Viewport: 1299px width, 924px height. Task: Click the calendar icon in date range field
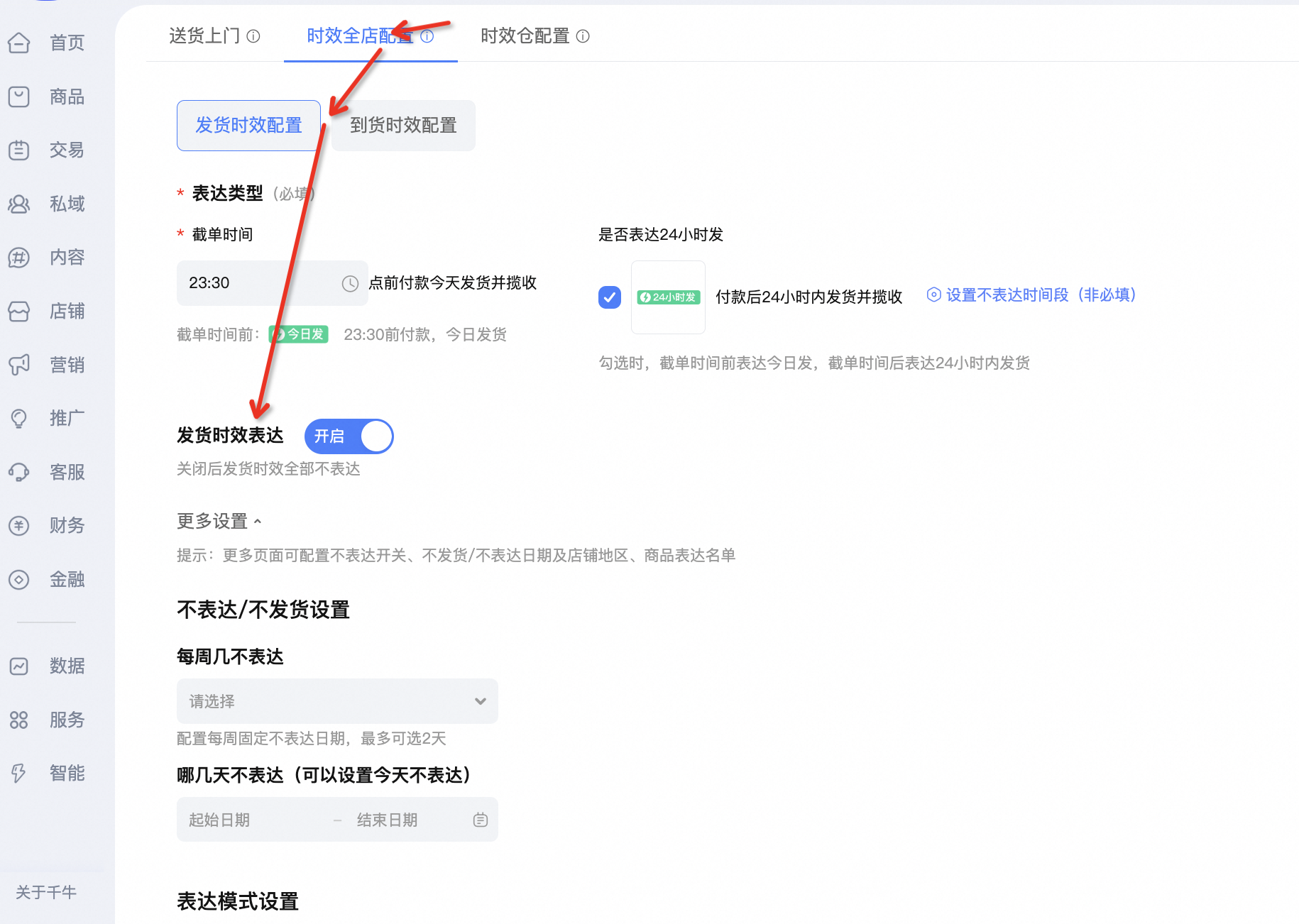click(x=481, y=820)
